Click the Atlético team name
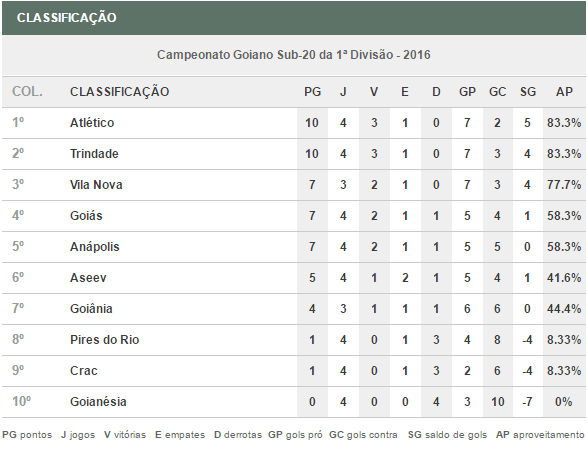This screenshot has width=588, height=451. 92,123
